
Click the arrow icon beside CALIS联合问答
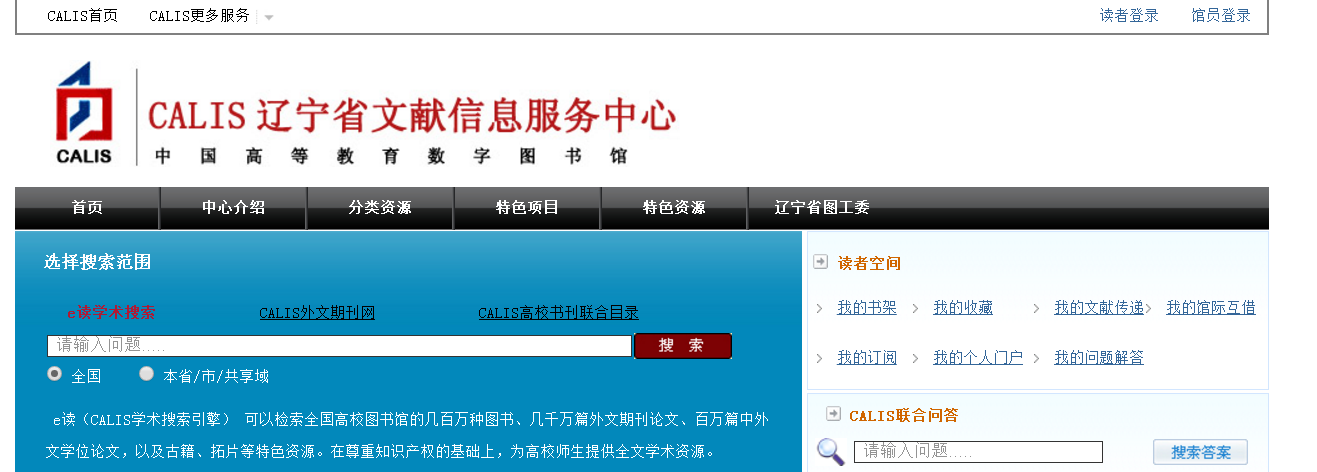(x=833, y=414)
